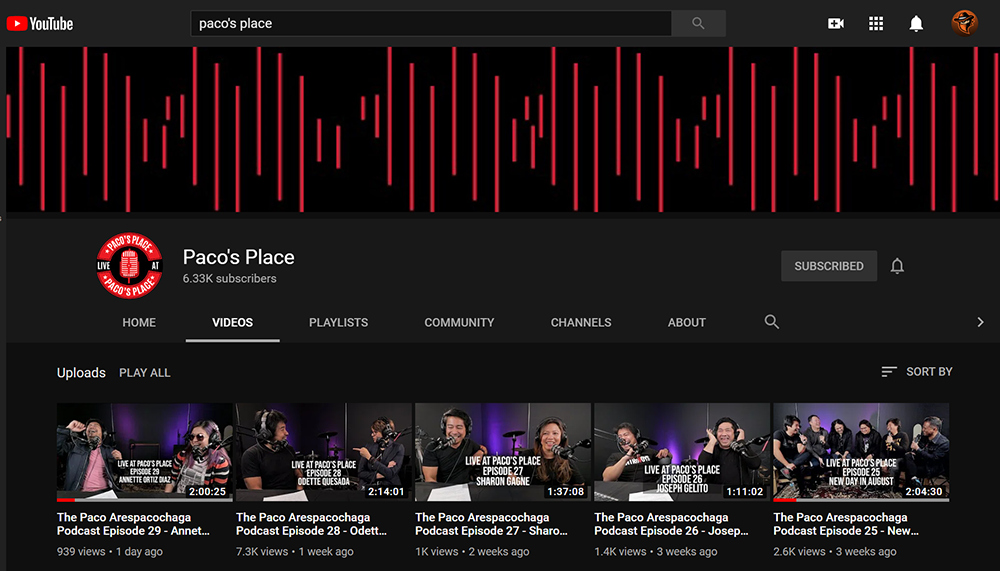Open the YouTube apps grid
This screenshot has width=1000, height=571.
[876, 24]
